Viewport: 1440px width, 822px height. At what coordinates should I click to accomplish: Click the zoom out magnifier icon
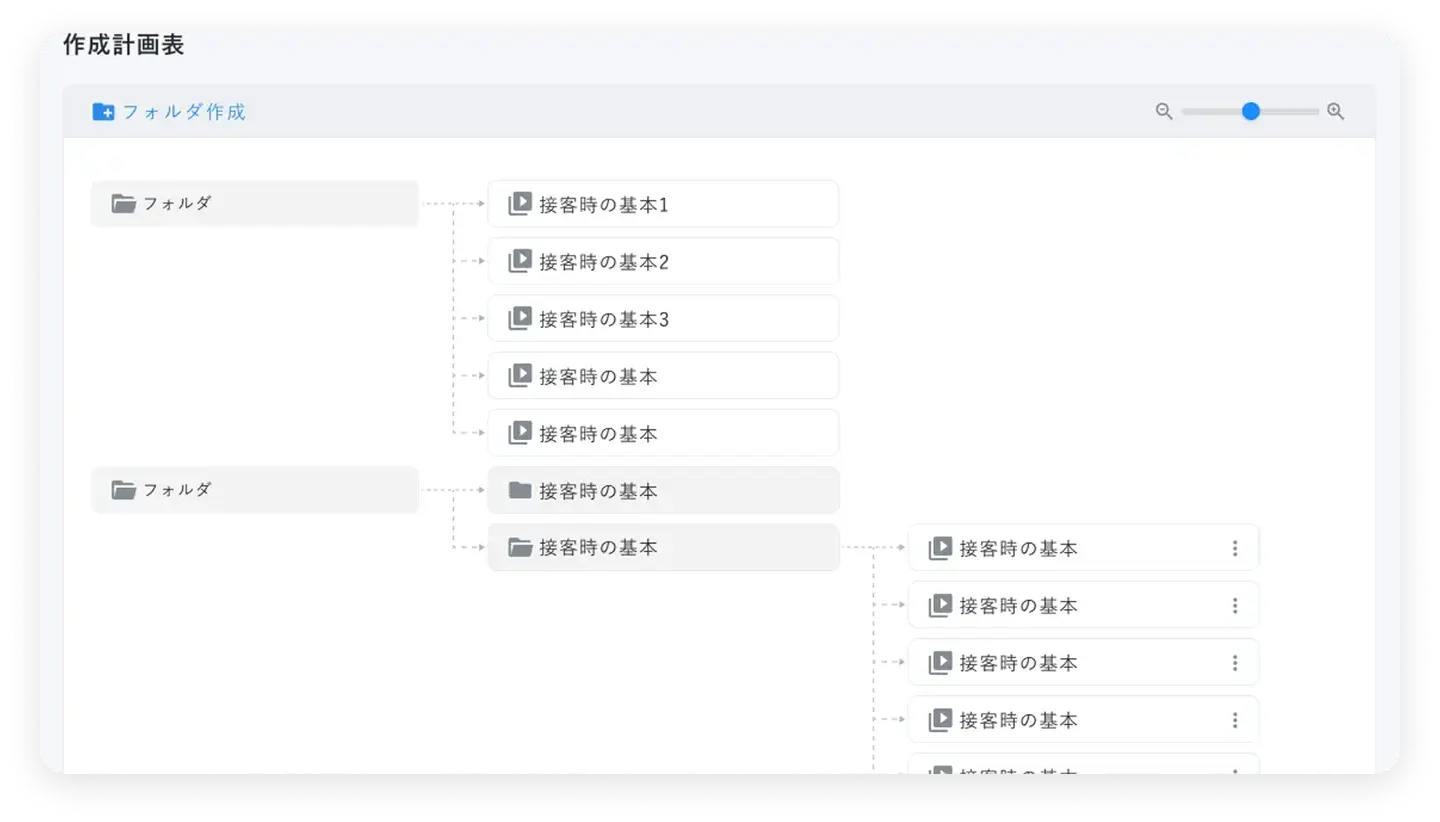1164,112
